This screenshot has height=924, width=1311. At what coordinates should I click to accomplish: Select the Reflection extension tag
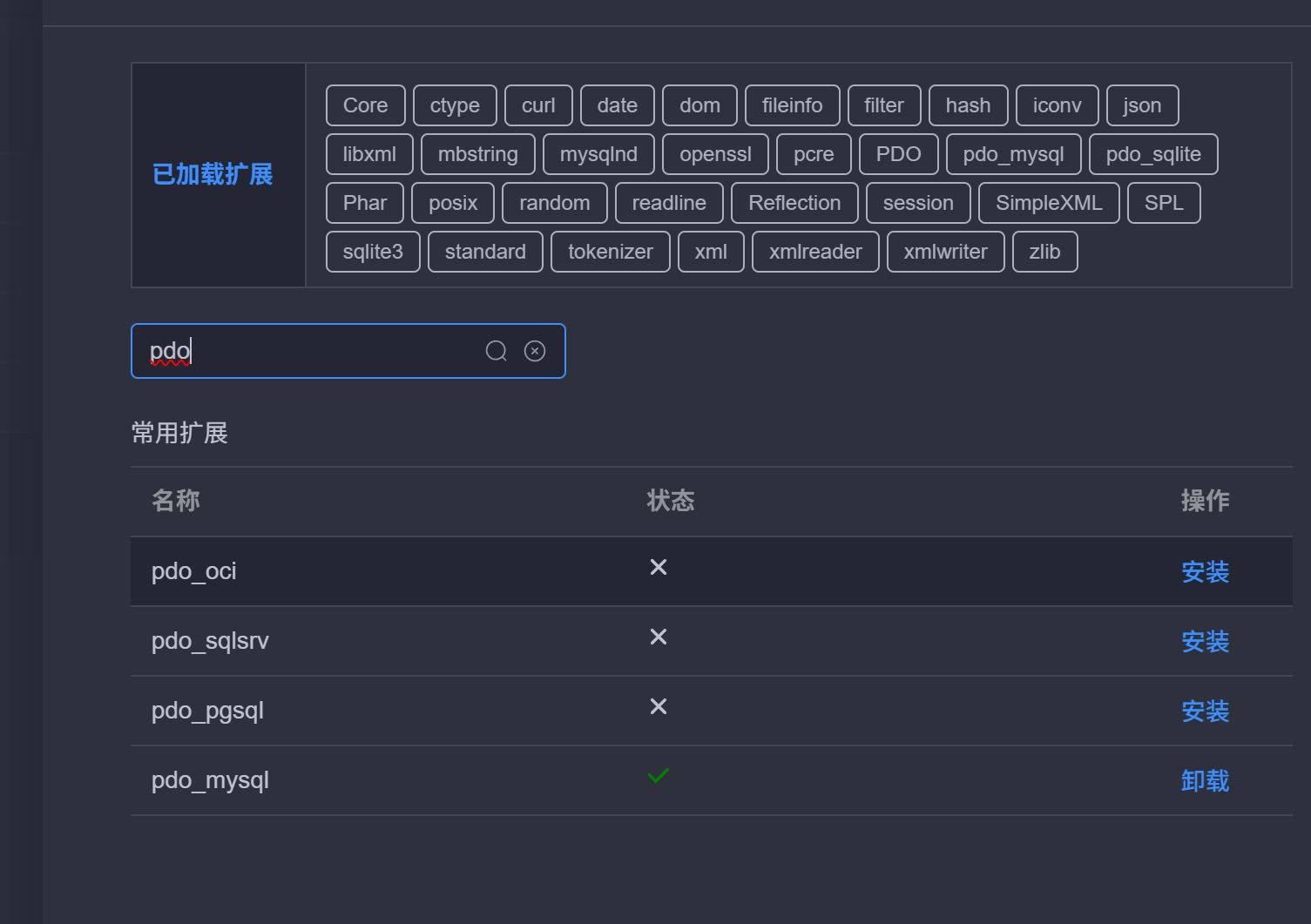coord(794,203)
